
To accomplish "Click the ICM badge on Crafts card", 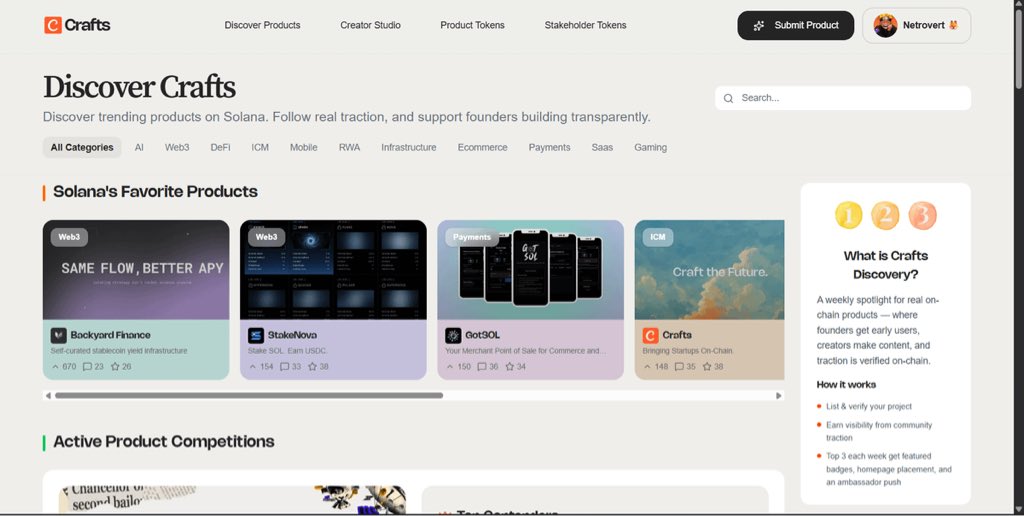I will click(x=658, y=237).
